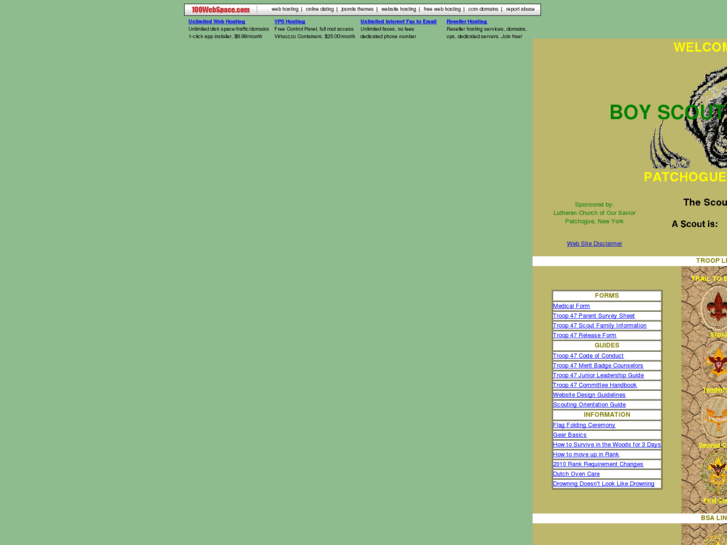Click the 'report abuse' banner link

click(520, 9)
